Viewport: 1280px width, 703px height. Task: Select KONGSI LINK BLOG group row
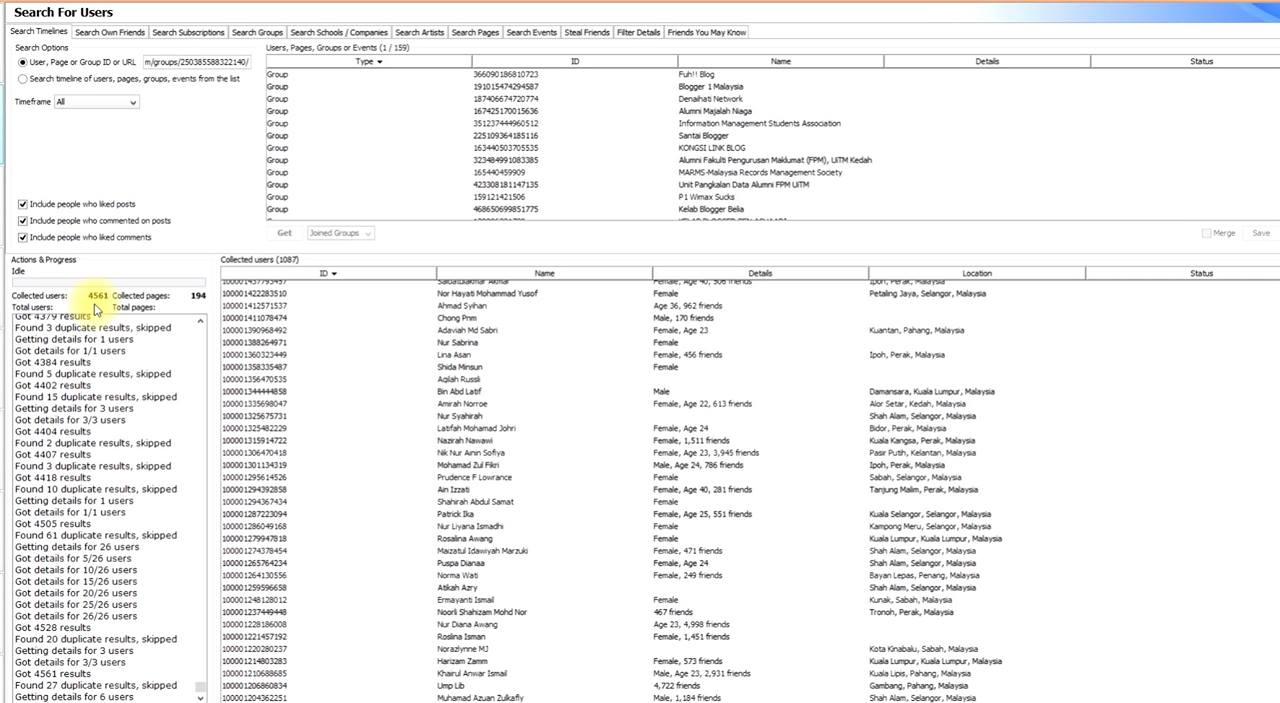772,148
